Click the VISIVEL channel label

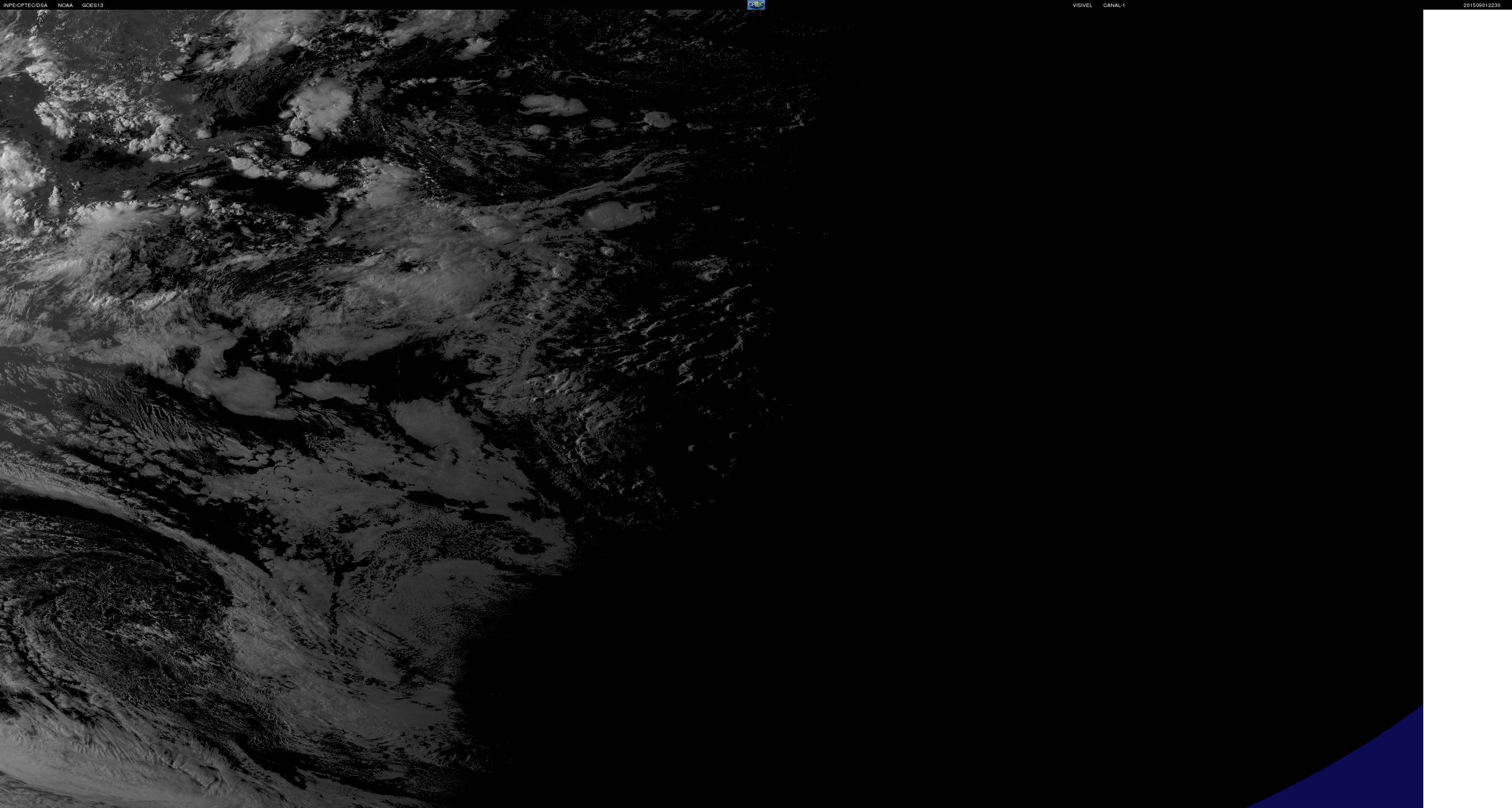coord(1083,5)
